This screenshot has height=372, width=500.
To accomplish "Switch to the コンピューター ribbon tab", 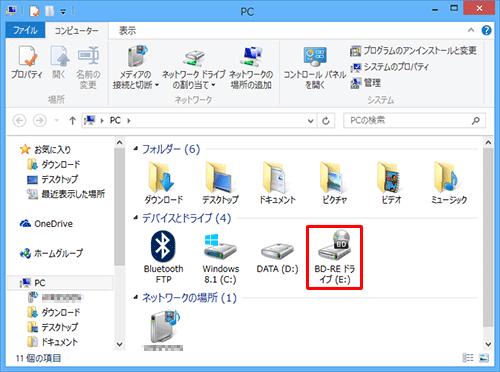I will click(76, 31).
